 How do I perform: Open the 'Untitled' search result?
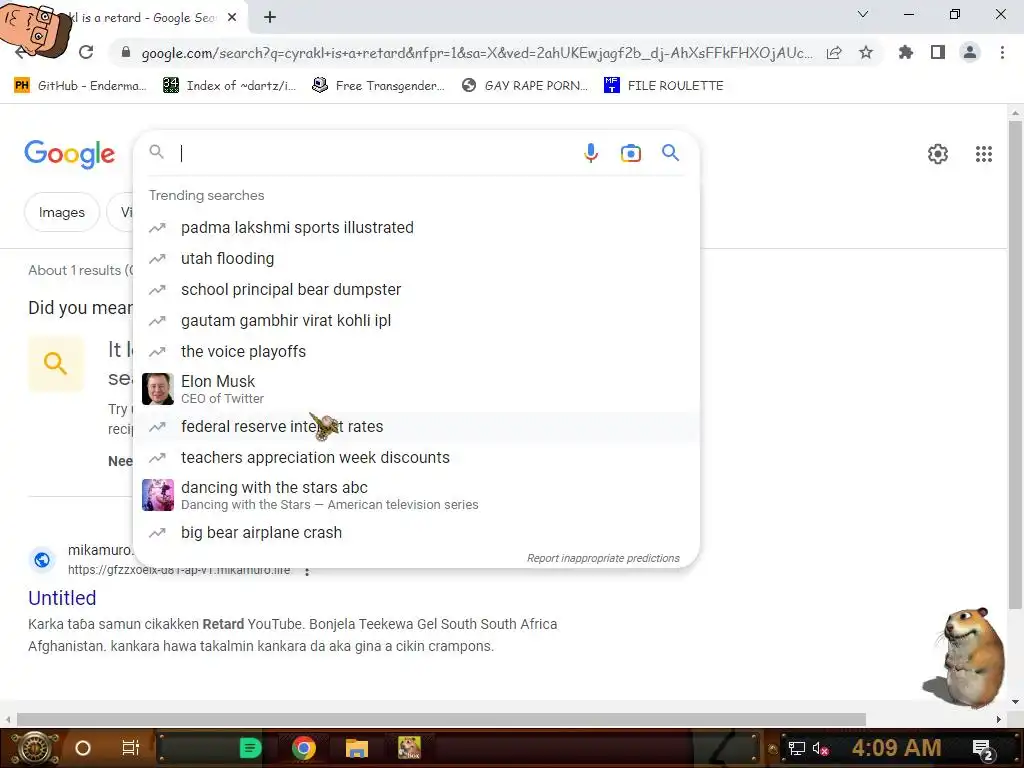[x=62, y=598]
